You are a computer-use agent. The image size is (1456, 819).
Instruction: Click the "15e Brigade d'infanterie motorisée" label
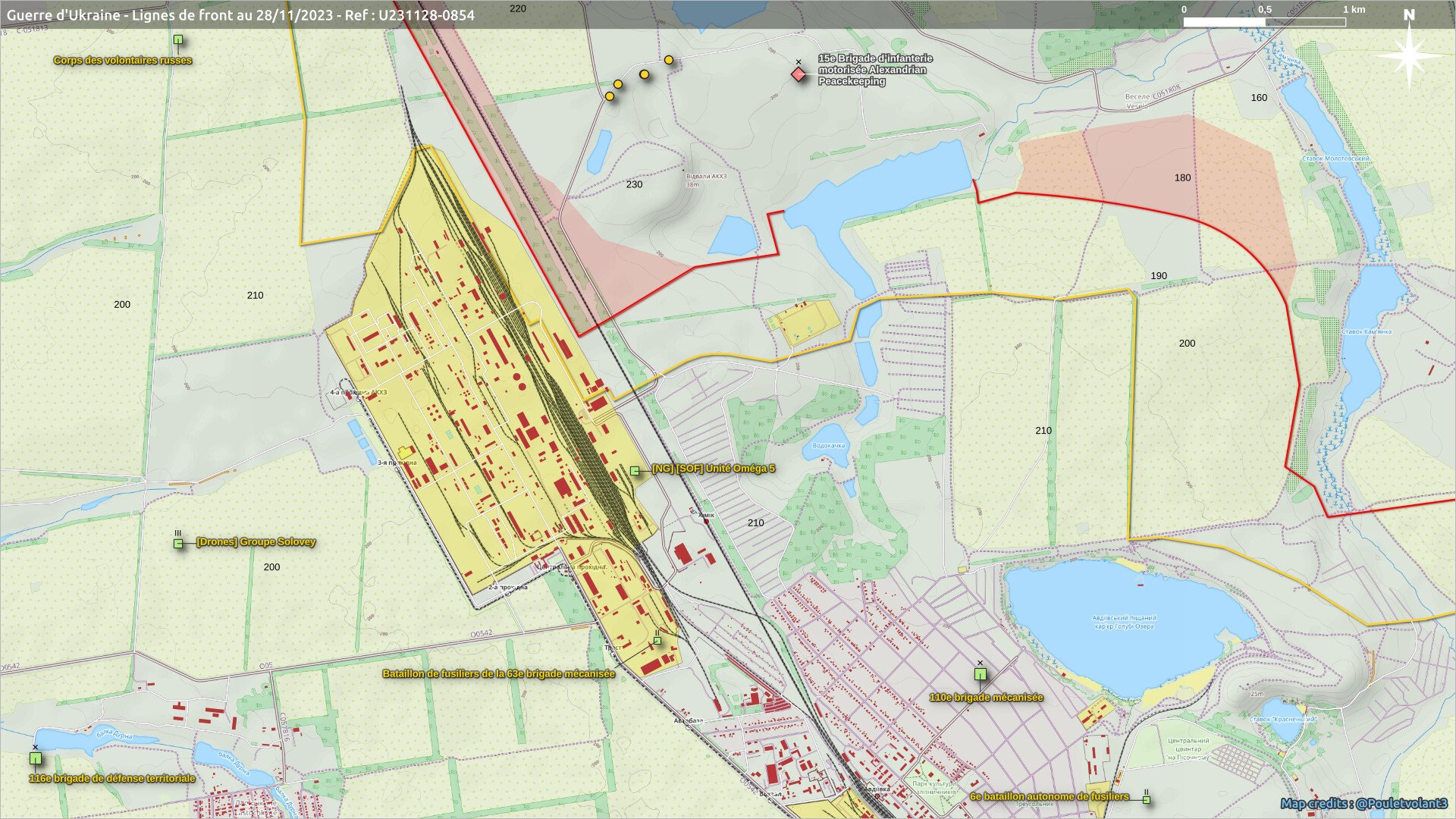point(875,70)
